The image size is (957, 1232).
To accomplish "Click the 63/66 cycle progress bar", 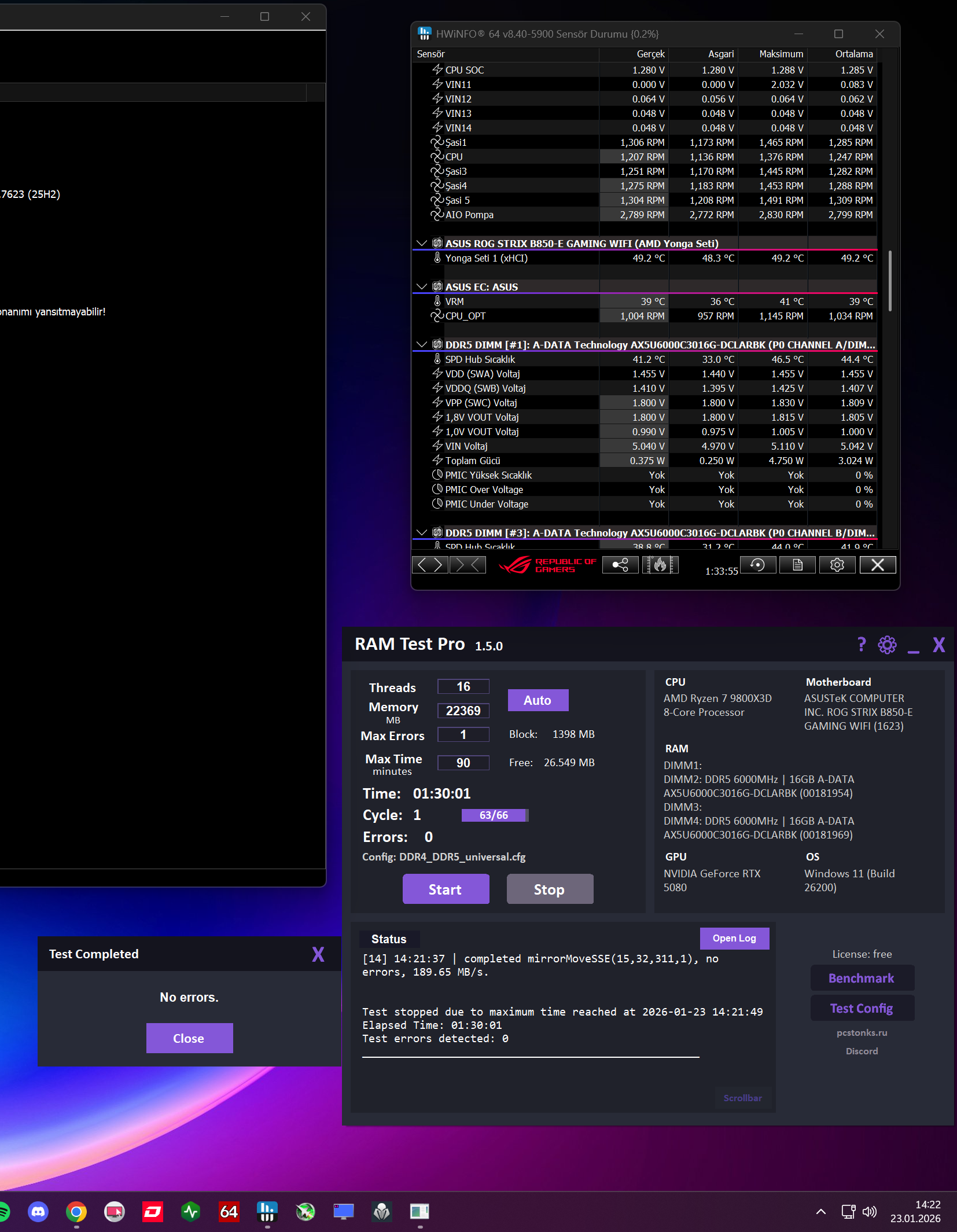I will [x=495, y=815].
